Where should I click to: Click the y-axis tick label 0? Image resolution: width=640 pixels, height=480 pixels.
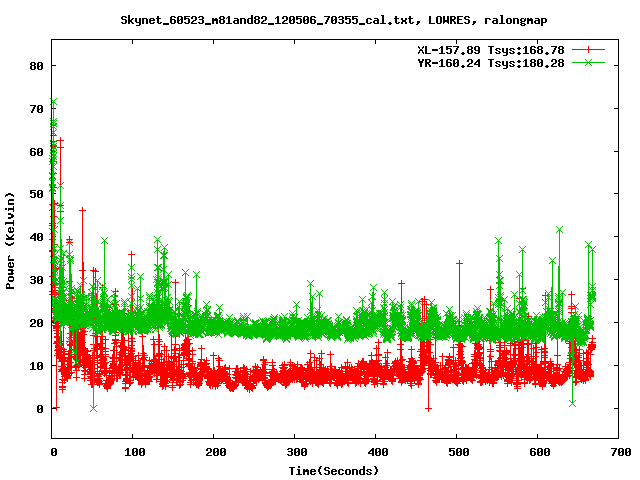40,409
